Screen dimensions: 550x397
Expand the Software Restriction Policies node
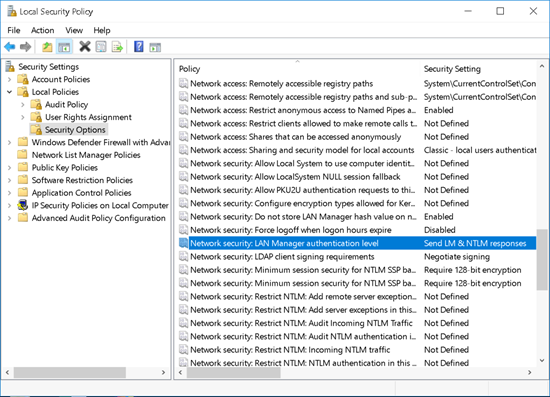click(x=9, y=181)
